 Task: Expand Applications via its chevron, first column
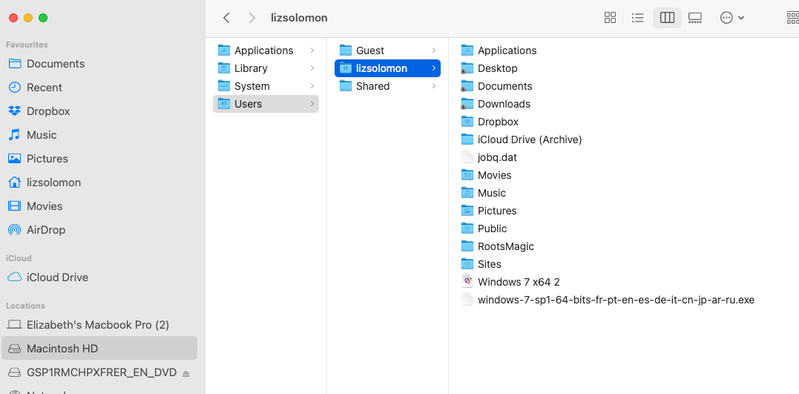(312, 50)
